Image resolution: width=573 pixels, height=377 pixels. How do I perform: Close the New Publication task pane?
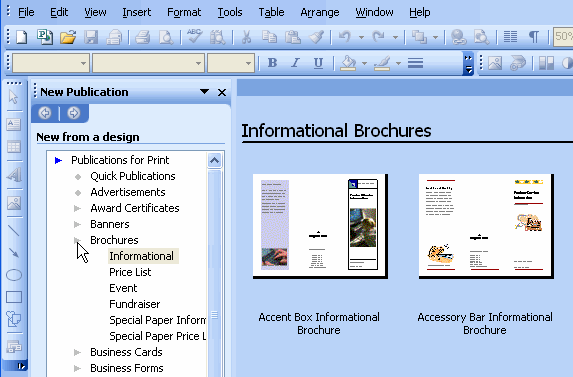tap(221, 92)
